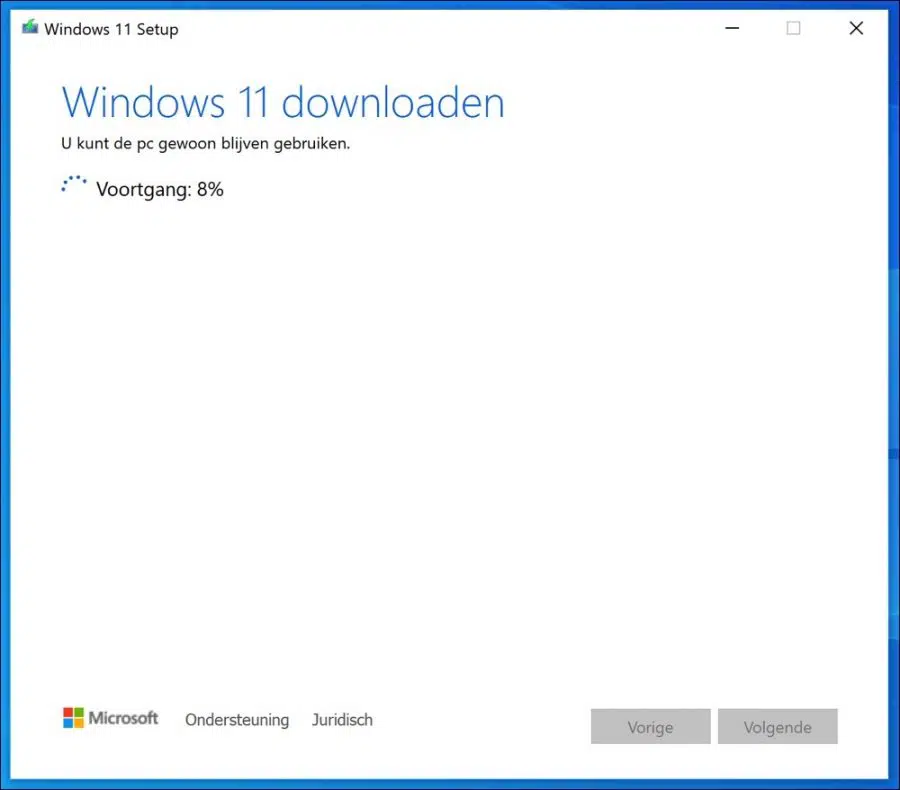Open the Juridisch link

[342, 719]
